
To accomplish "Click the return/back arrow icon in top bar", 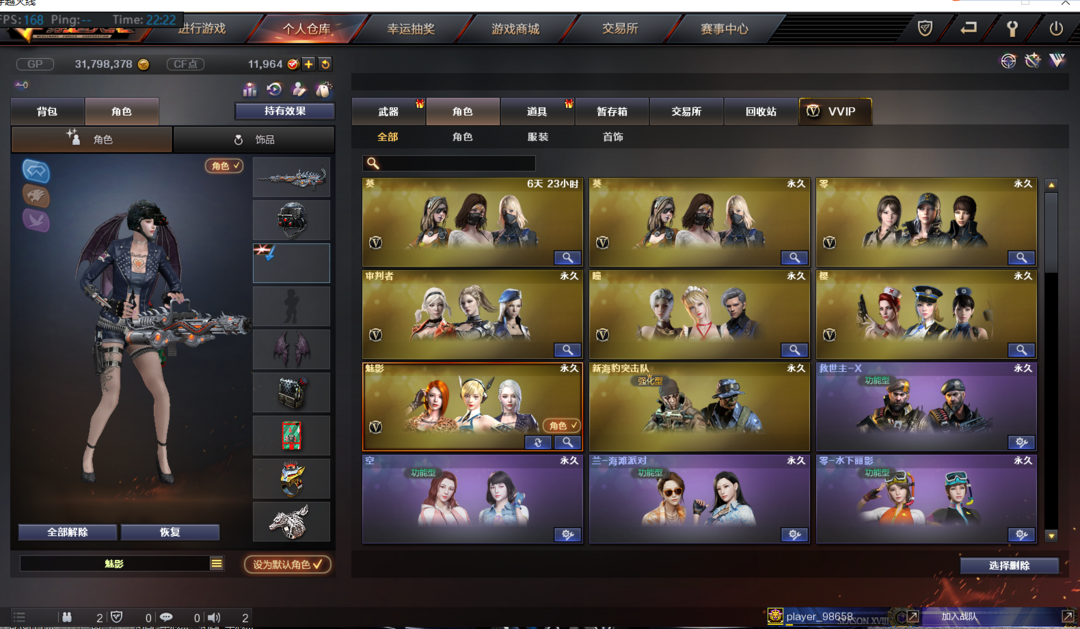I will 968,28.
